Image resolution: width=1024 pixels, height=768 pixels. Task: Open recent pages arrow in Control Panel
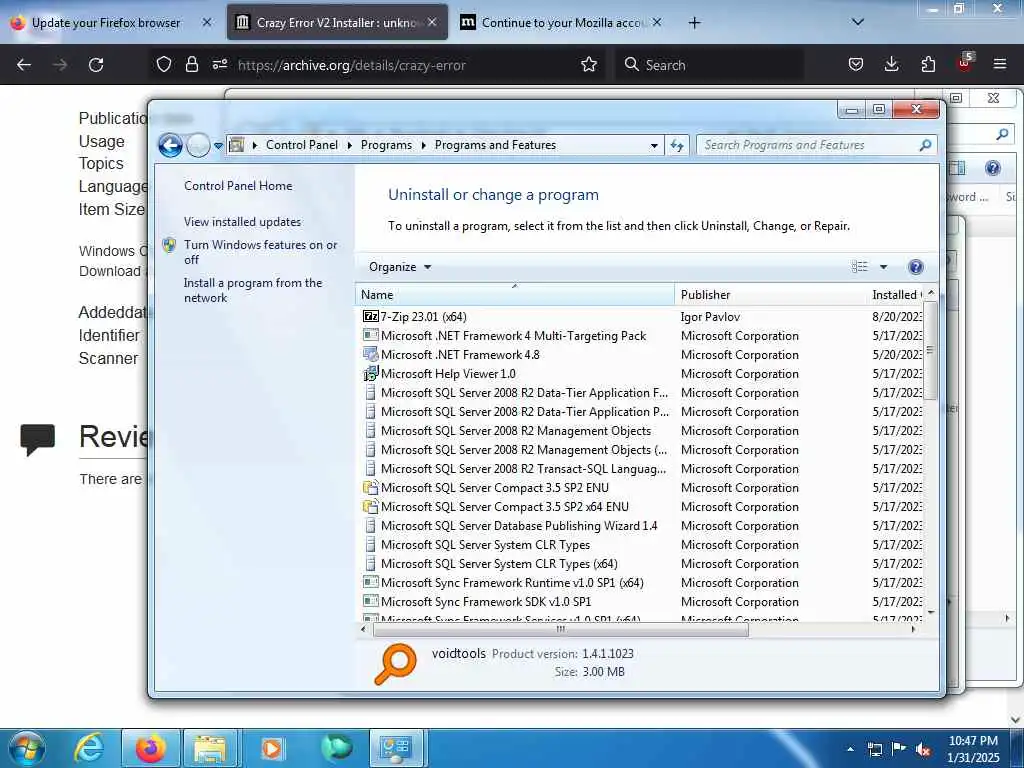[x=218, y=146]
